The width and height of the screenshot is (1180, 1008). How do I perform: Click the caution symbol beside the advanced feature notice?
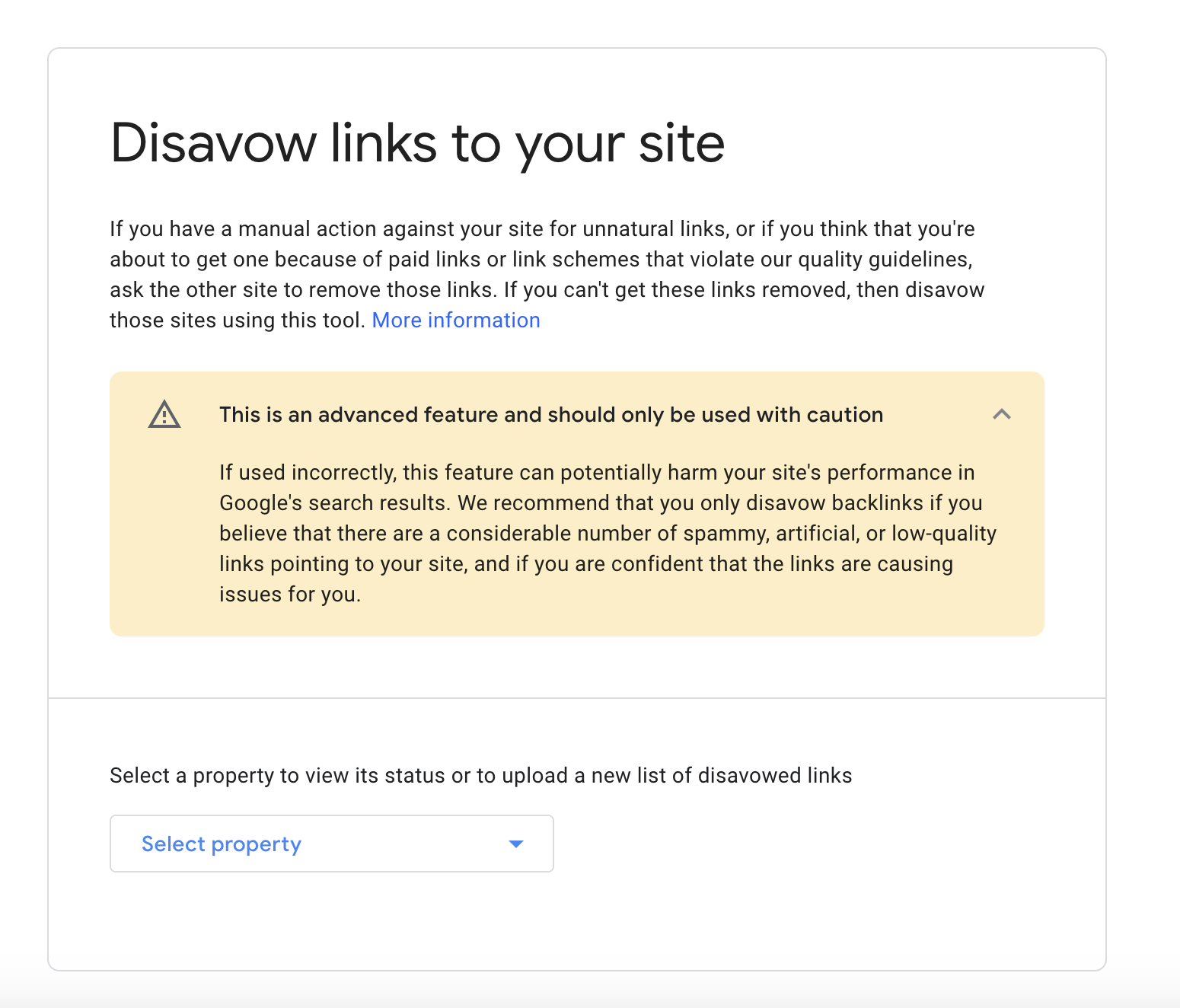click(x=164, y=414)
